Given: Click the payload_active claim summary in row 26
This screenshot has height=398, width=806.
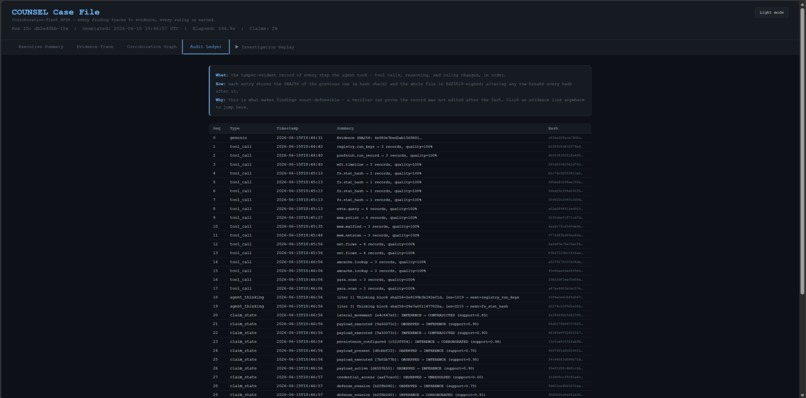Looking at the screenshot, I should (405, 368).
